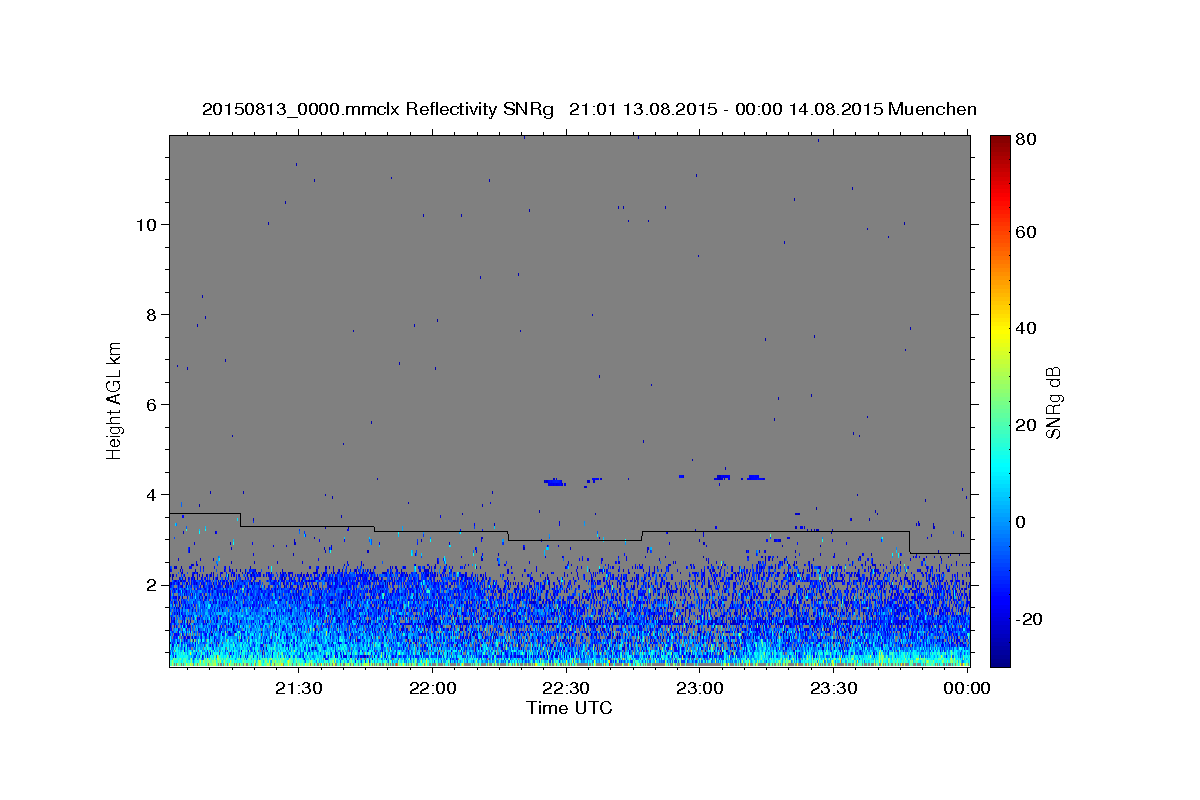Click the height tick label 4
1200x800 pixels.
(153, 494)
